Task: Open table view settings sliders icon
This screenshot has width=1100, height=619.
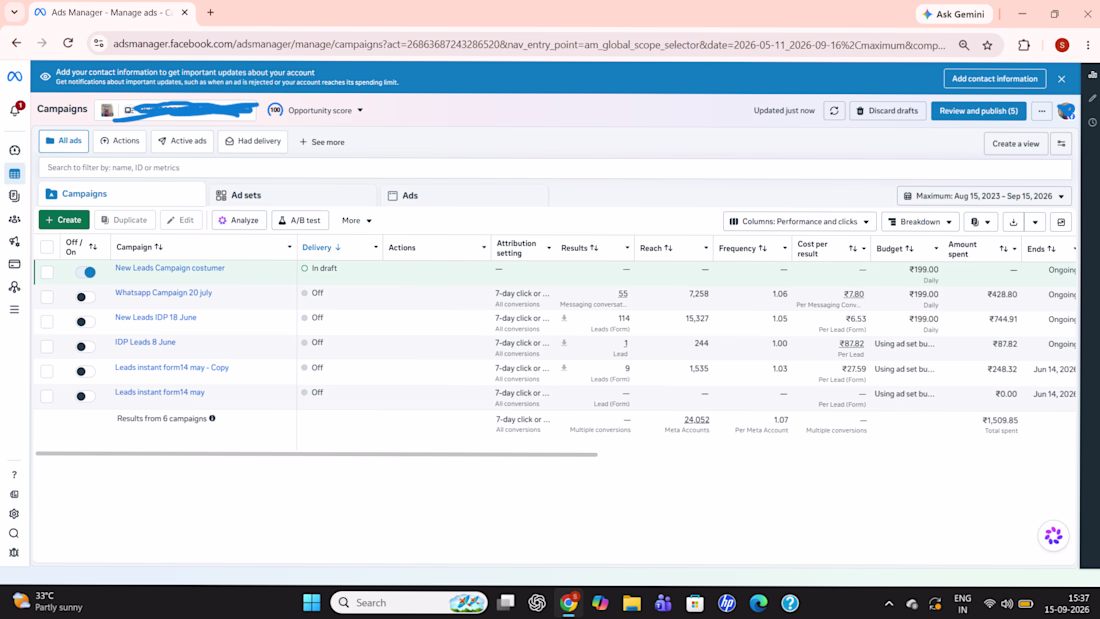Action: (1061, 144)
